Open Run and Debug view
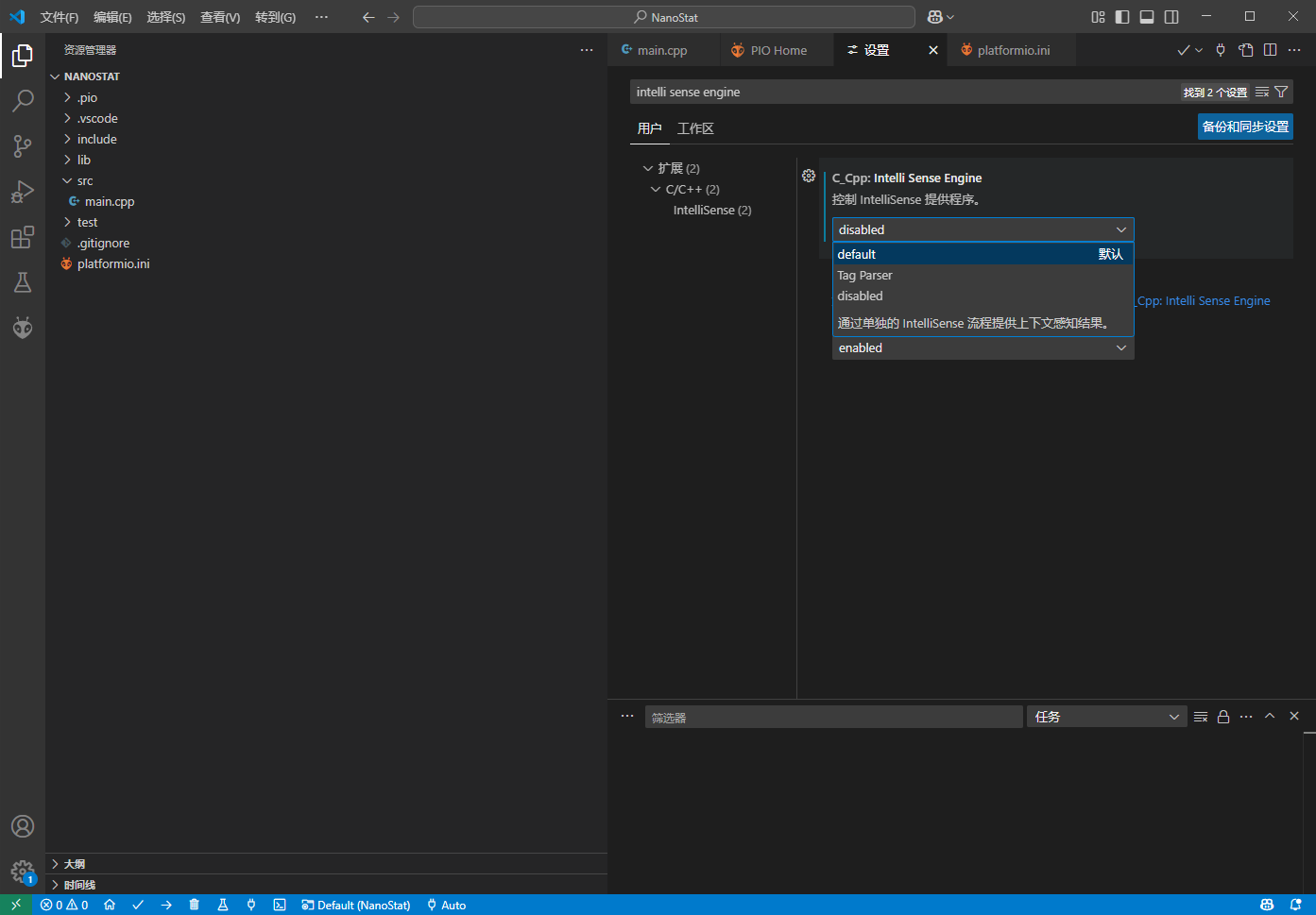1316x915 pixels. click(23, 192)
